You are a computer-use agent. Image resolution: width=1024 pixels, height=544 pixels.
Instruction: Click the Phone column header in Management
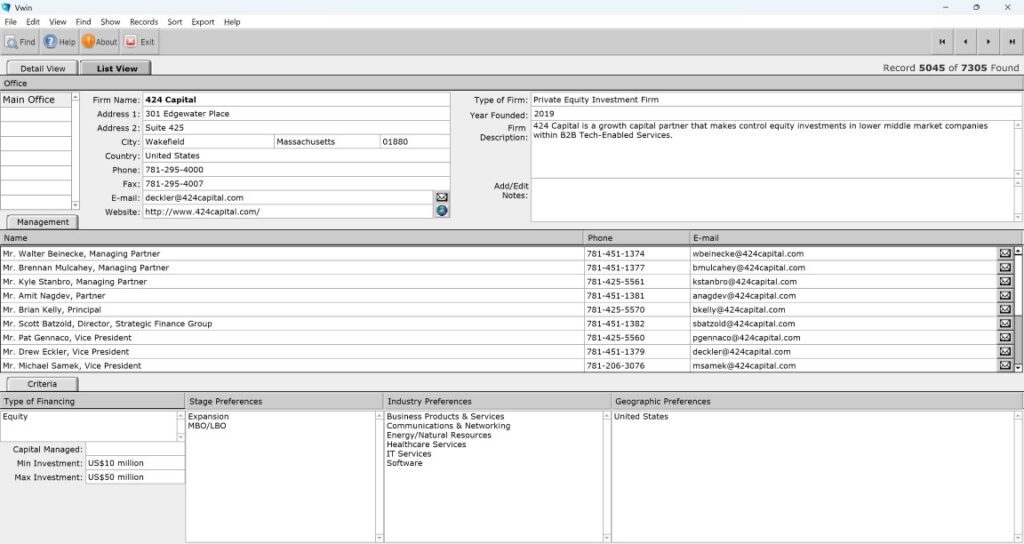click(637, 238)
